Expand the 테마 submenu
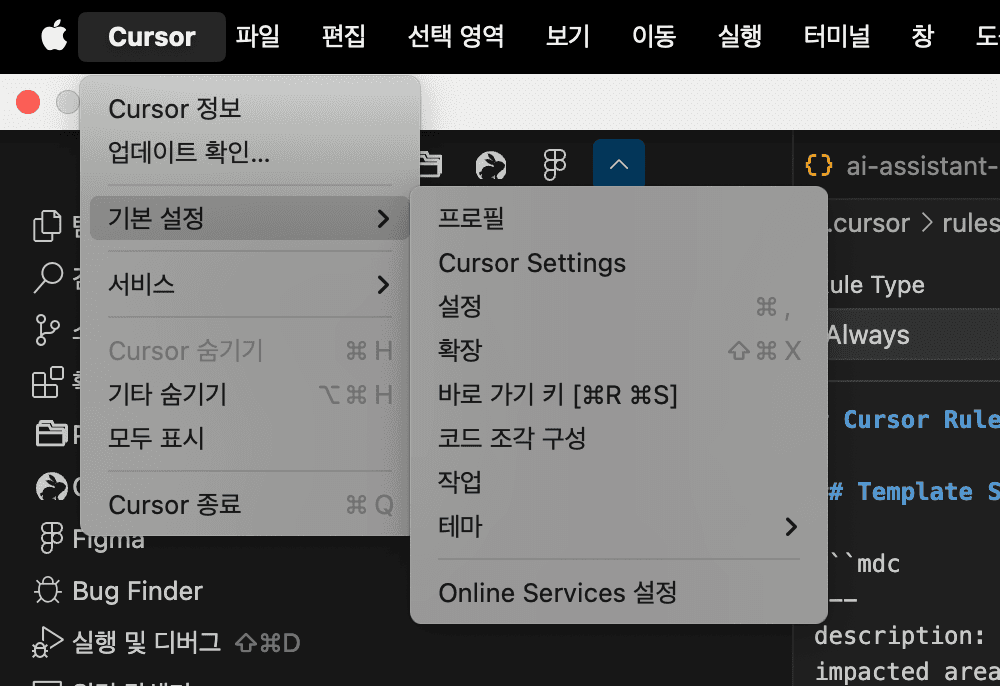This screenshot has height=686, width=1000. click(619, 527)
